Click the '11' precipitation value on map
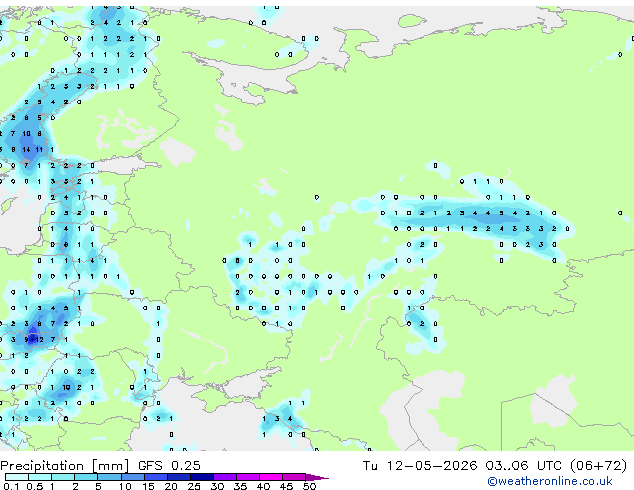Viewport: 634px width, 490px height. pyautogui.click(x=39, y=150)
